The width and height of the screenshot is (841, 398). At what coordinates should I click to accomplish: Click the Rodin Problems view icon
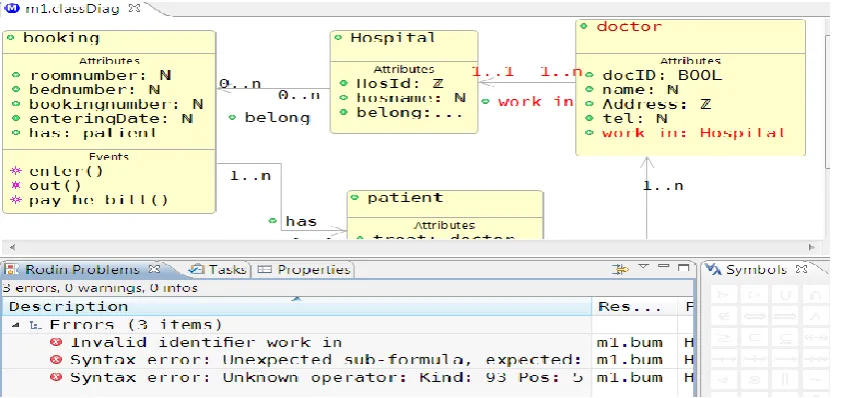point(12,269)
